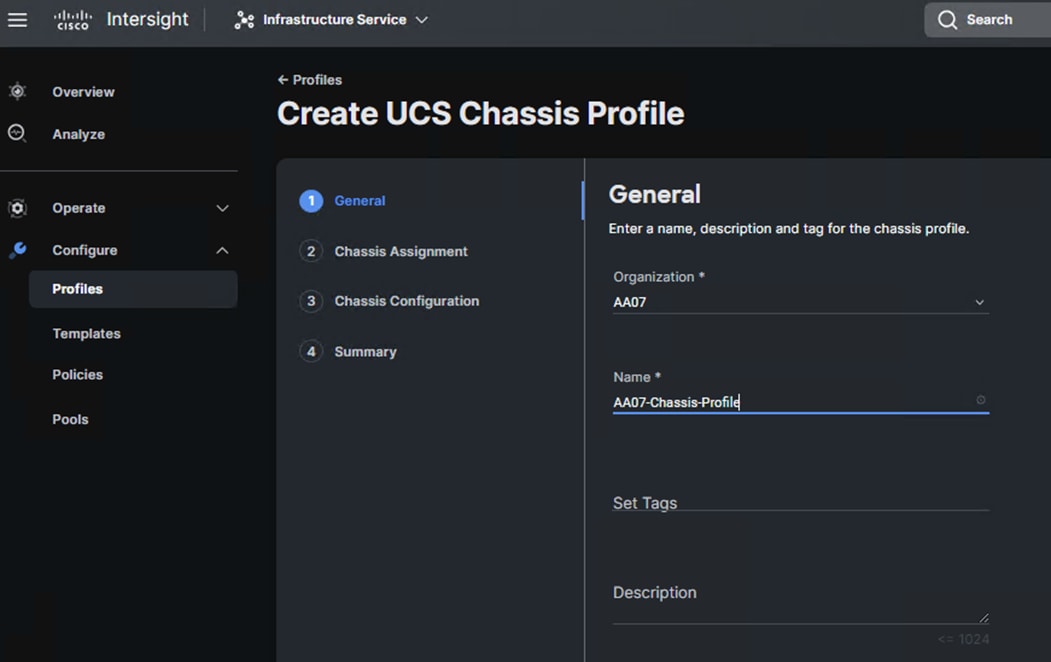
Task: Expand the Operate section chevron
Action: (223, 208)
